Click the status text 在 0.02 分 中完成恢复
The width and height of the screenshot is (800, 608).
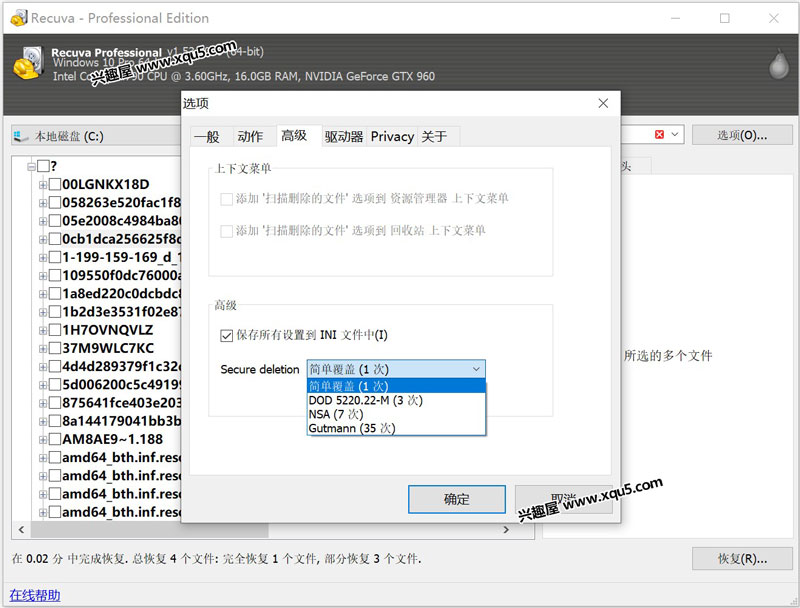pyautogui.click(x=70, y=559)
